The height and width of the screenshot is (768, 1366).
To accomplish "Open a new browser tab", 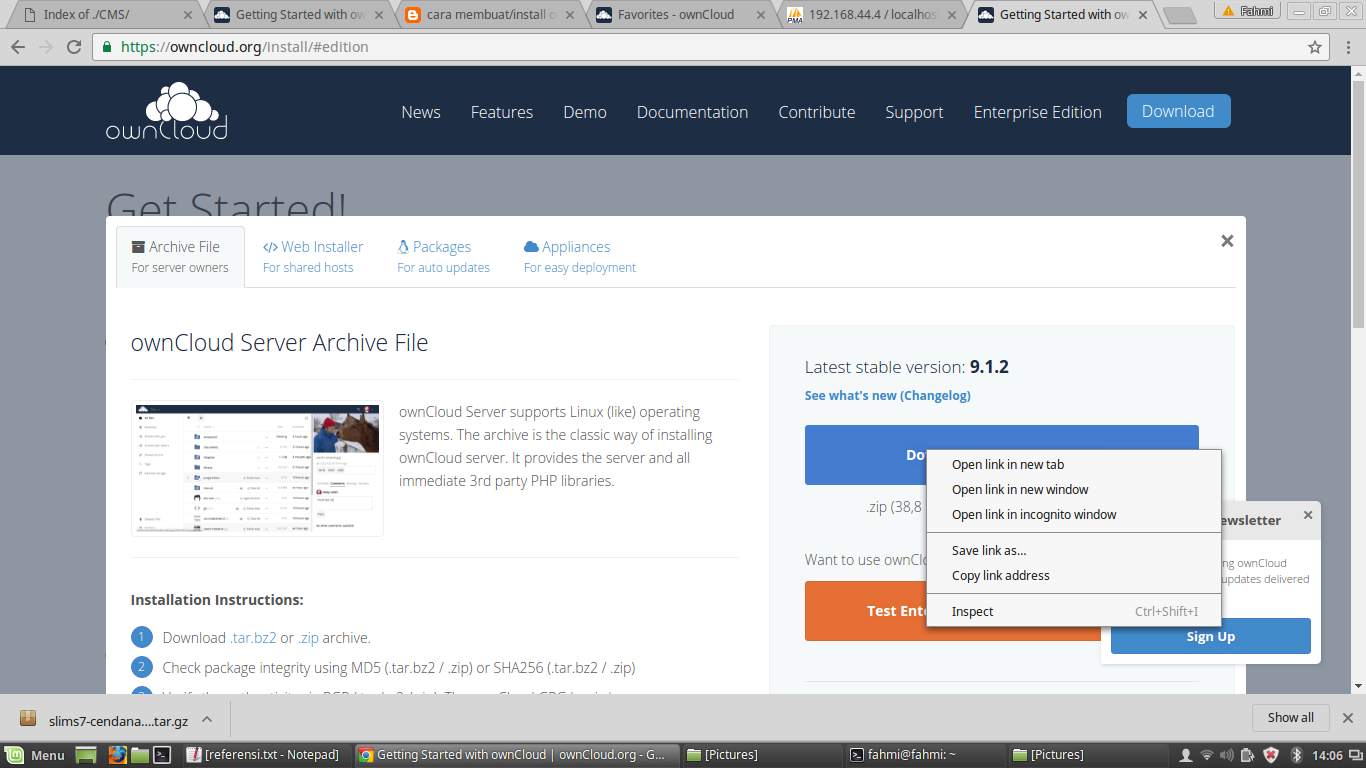I will click(1180, 15).
